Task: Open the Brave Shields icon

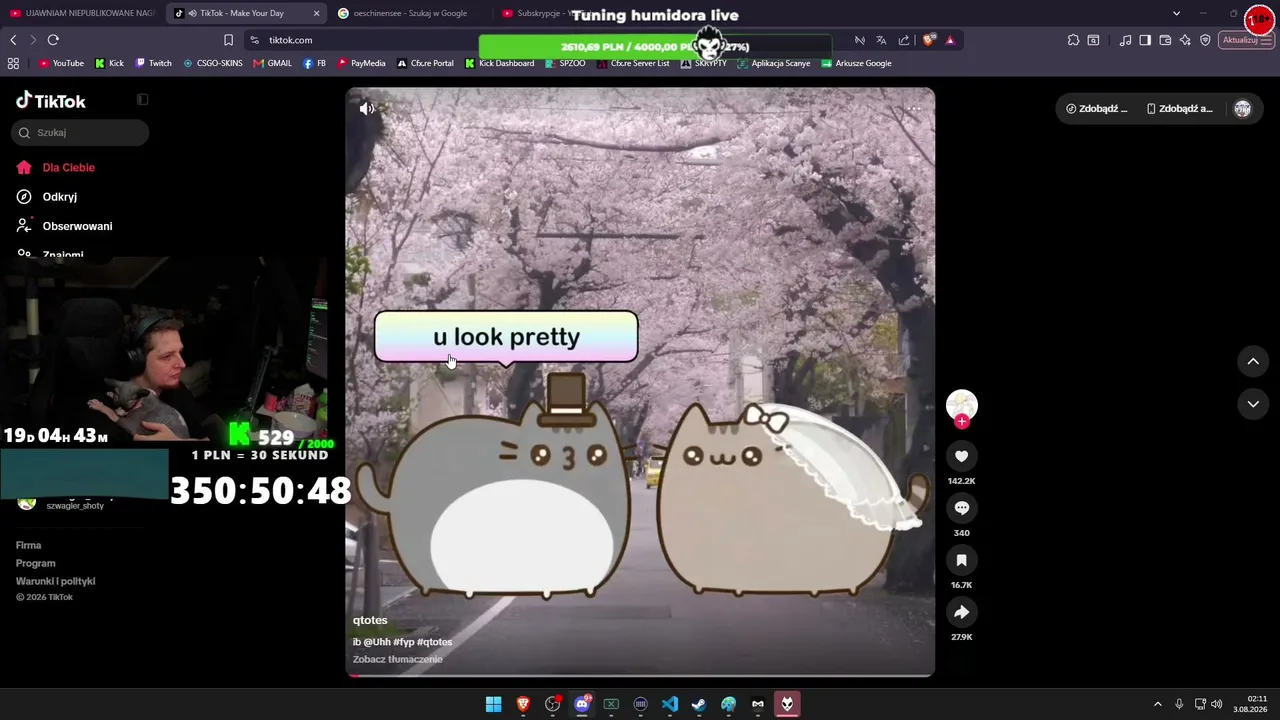Action: click(x=929, y=40)
